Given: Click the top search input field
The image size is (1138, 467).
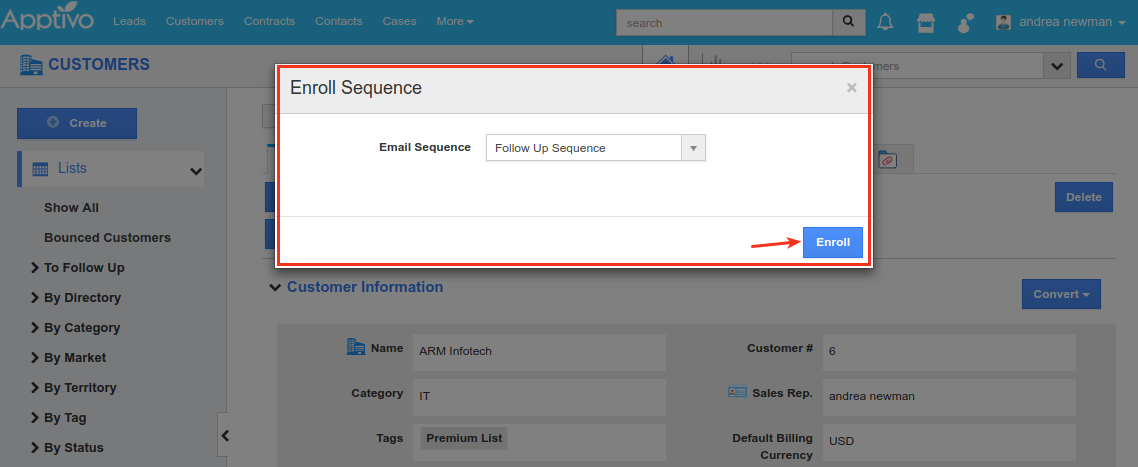Looking at the screenshot, I should (725, 22).
